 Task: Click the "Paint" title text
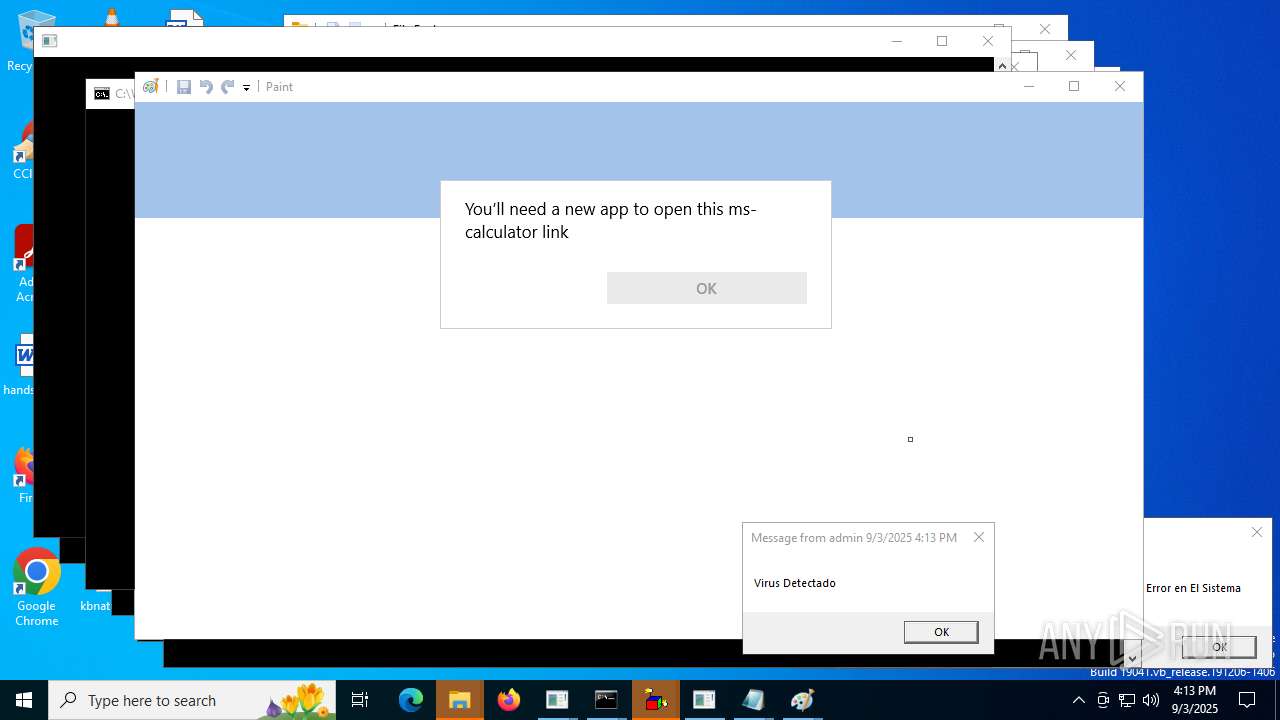280,87
